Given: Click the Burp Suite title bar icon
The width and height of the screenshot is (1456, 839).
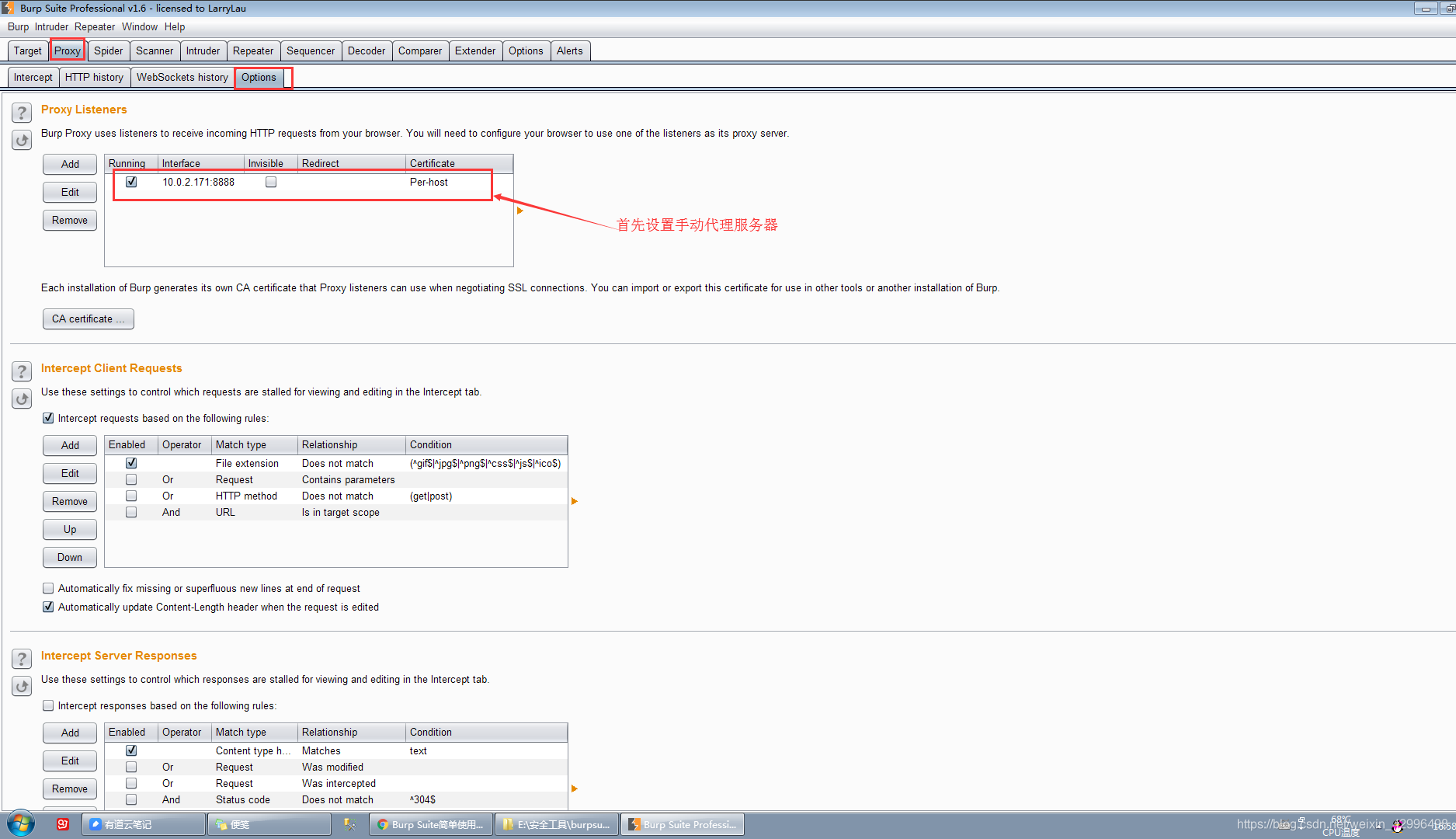Looking at the screenshot, I should click(8, 8).
